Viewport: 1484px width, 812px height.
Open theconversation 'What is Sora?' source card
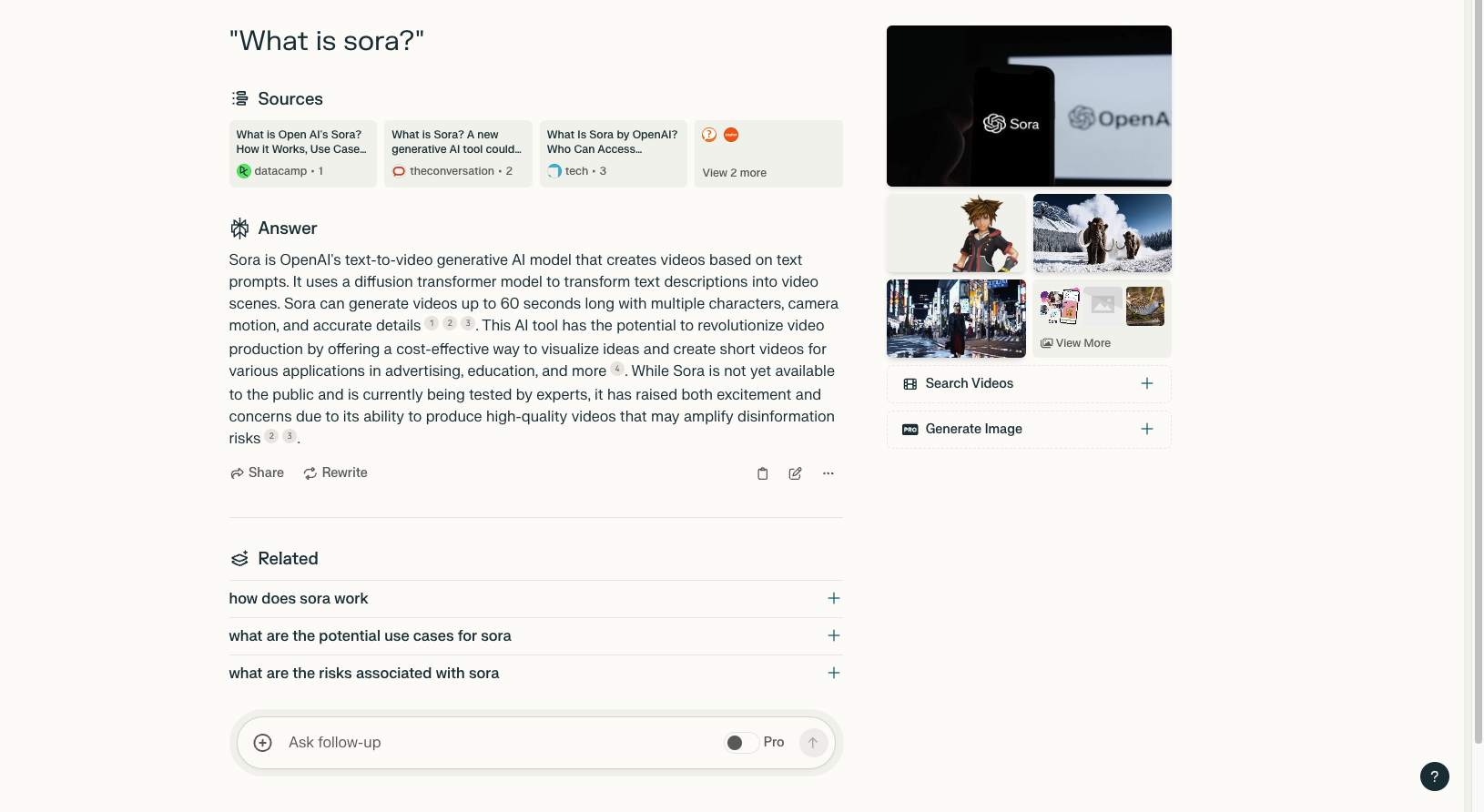point(458,154)
